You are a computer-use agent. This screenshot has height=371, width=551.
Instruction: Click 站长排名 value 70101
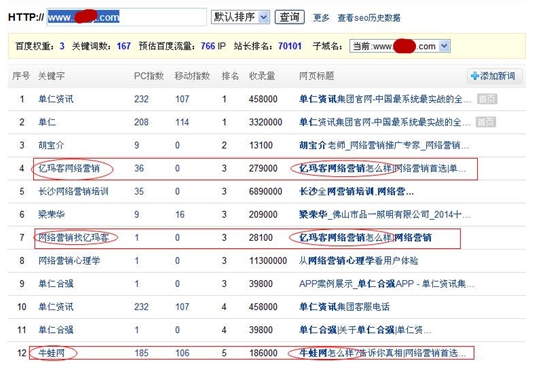coord(290,46)
